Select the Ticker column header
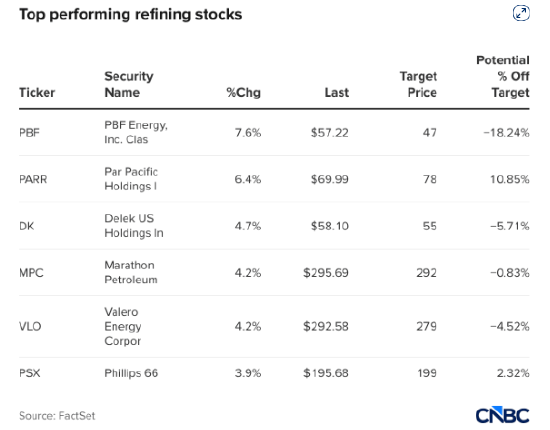Screen dimensions: 550x430 coord(37,93)
